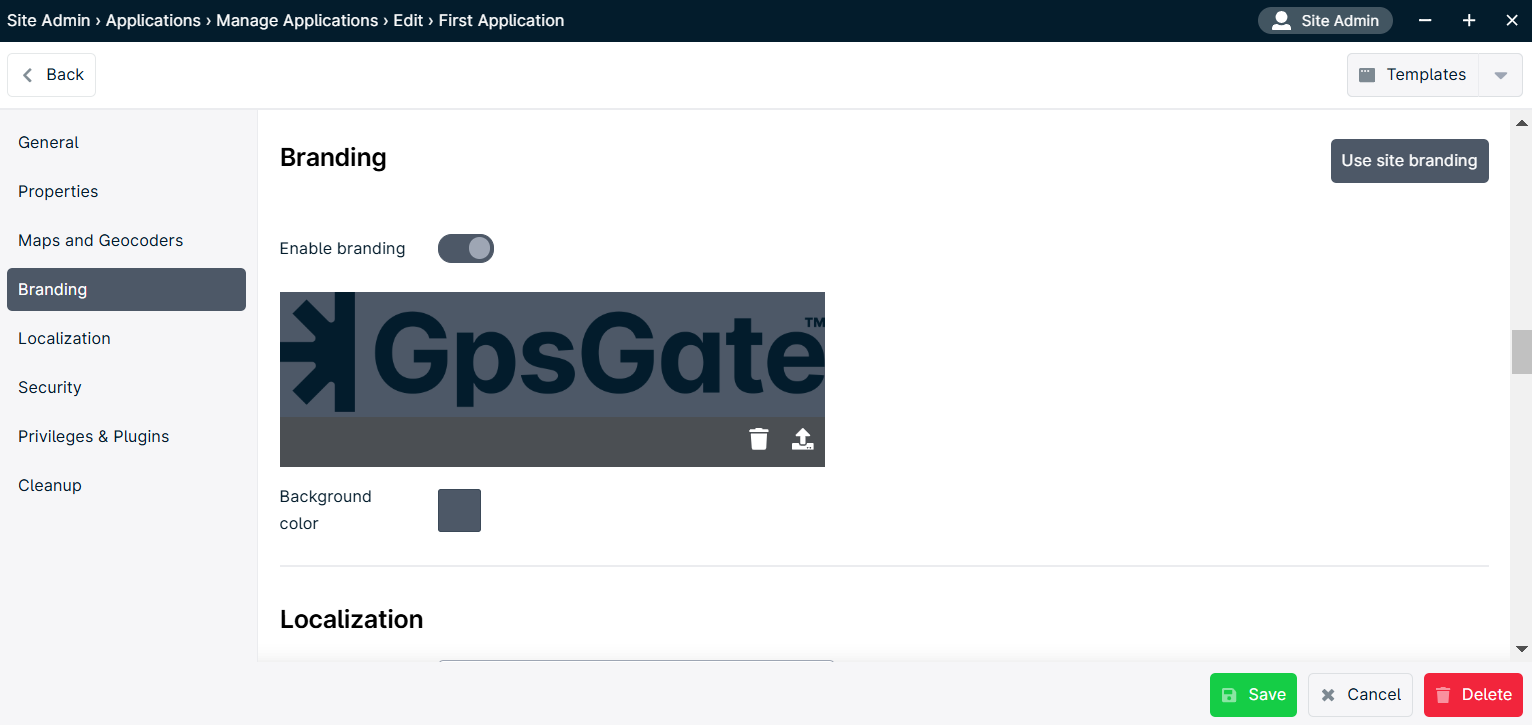Click Site Admin breadcrumb link

tap(48, 20)
